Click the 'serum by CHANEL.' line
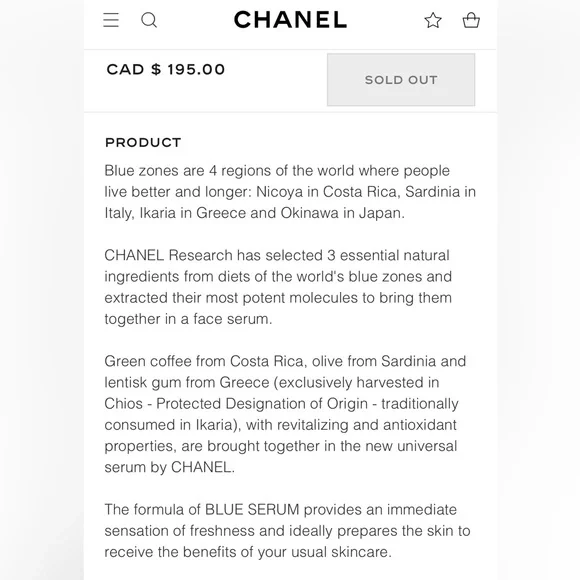 (169, 467)
